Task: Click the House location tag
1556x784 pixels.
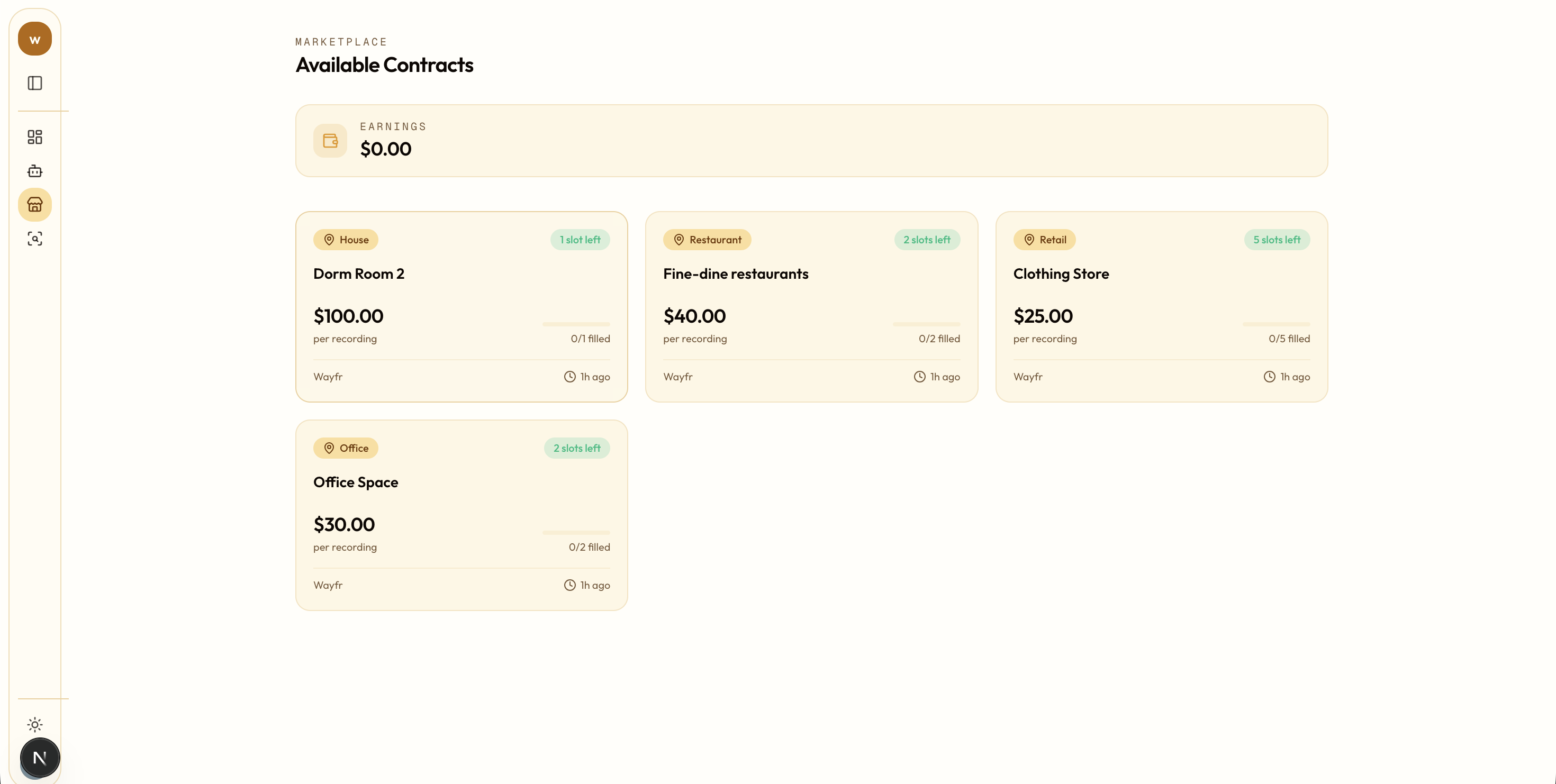Action: click(x=346, y=240)
